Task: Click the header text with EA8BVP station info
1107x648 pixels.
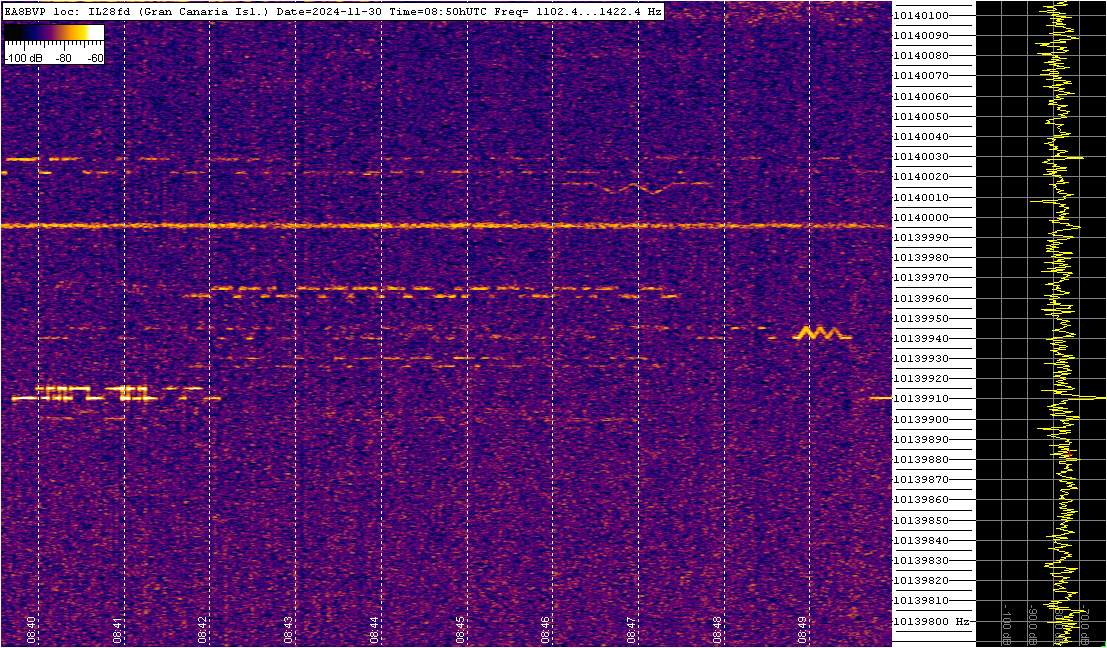Action: pyautogui.click(x=332, y=11)
